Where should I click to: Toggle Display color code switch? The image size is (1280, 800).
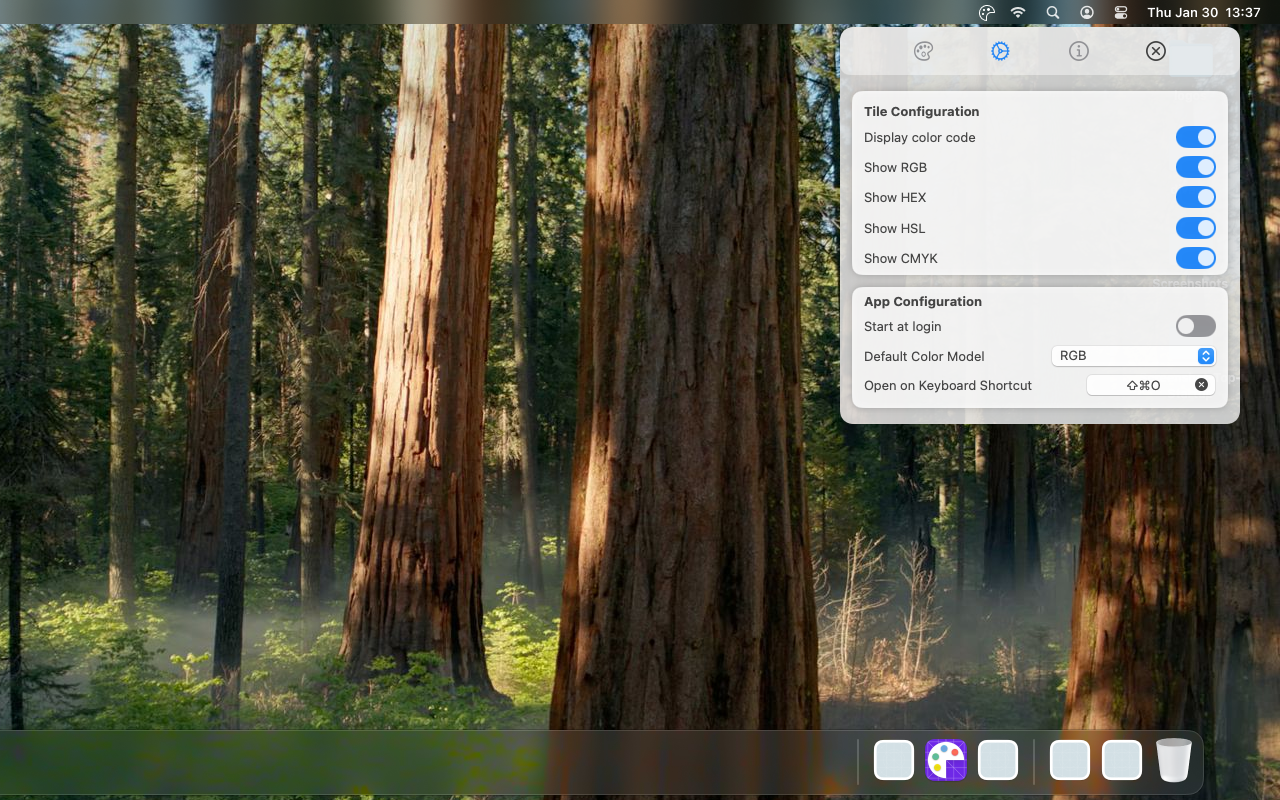[1195, 137]
